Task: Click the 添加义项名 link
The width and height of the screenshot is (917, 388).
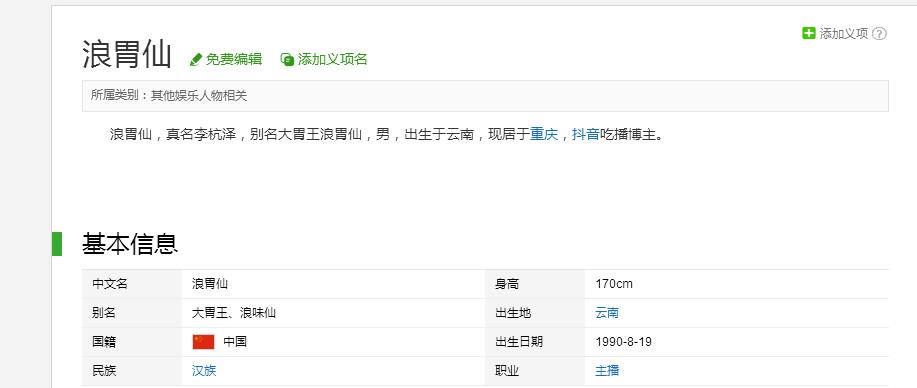Action: click(x=332, y=59)
